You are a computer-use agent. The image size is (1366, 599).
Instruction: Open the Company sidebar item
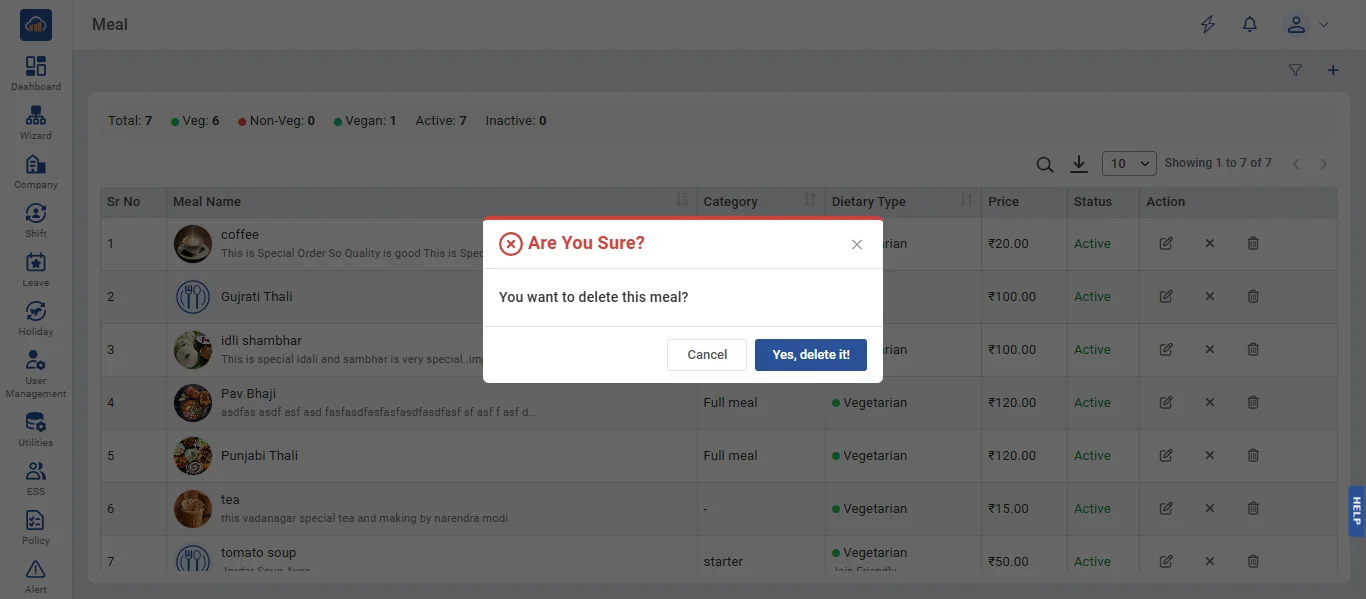coord(36,172)
